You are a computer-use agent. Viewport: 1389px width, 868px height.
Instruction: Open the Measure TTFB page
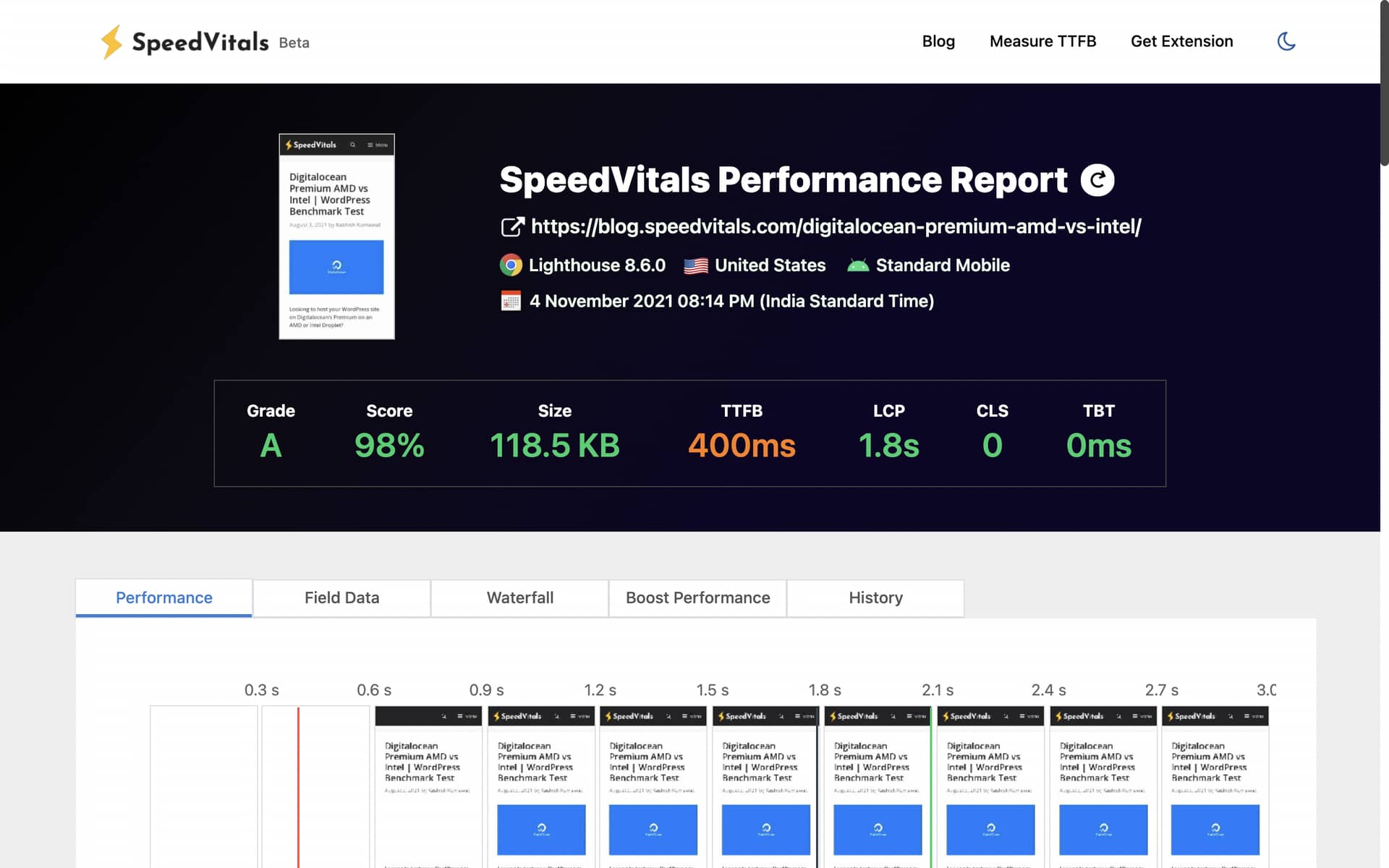(1042, 41)
